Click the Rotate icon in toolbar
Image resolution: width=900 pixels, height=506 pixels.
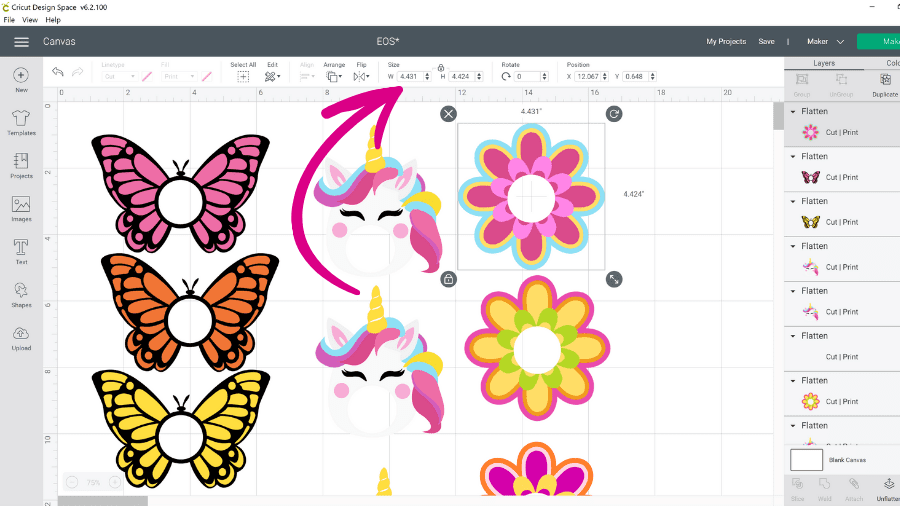[506, 76]
